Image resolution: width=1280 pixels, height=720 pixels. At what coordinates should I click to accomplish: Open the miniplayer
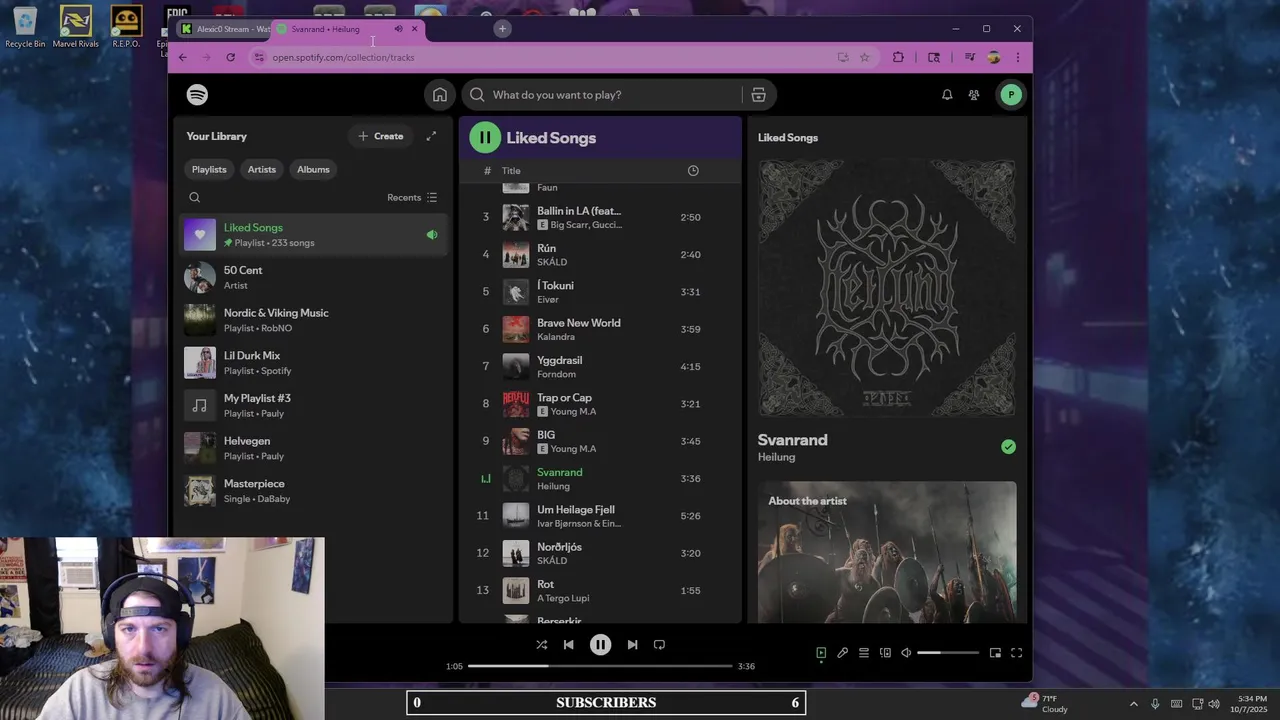995,653
